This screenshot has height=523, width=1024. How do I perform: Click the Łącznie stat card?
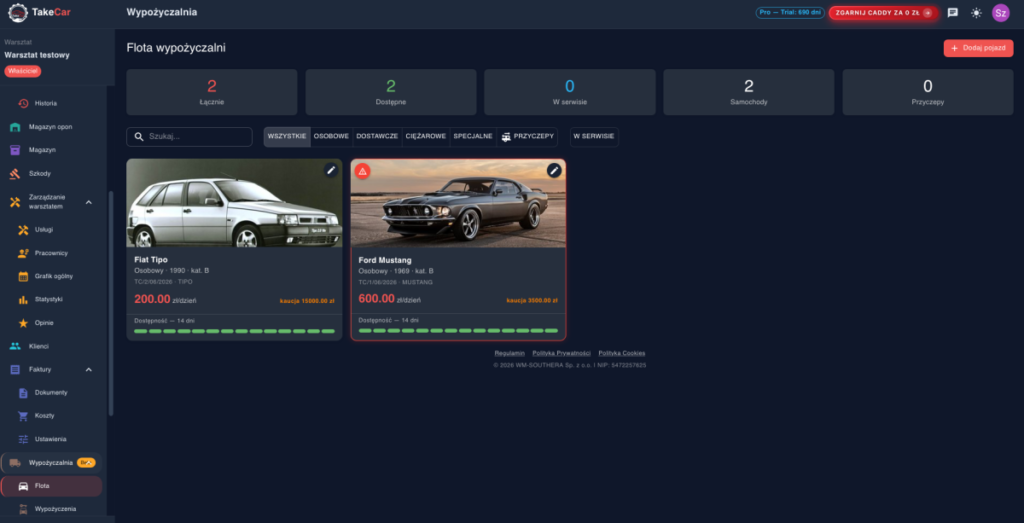tap(212, 92)
